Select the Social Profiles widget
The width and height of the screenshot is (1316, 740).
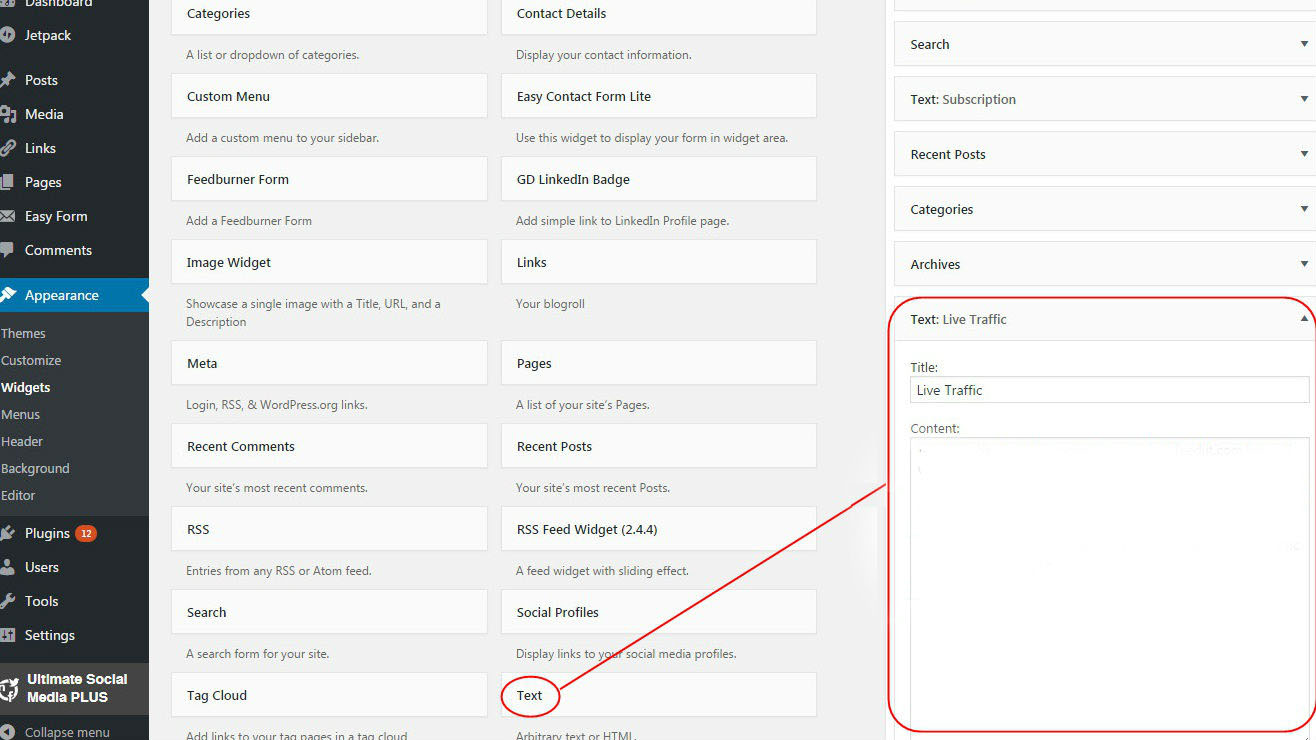coord(659,612)
